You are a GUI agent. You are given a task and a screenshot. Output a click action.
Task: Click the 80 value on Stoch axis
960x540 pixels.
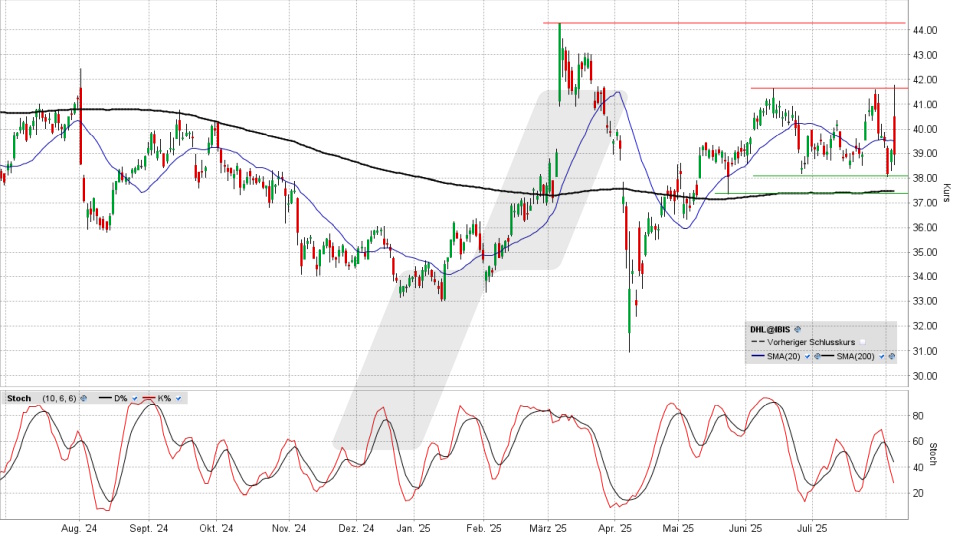tap(918, 416)
